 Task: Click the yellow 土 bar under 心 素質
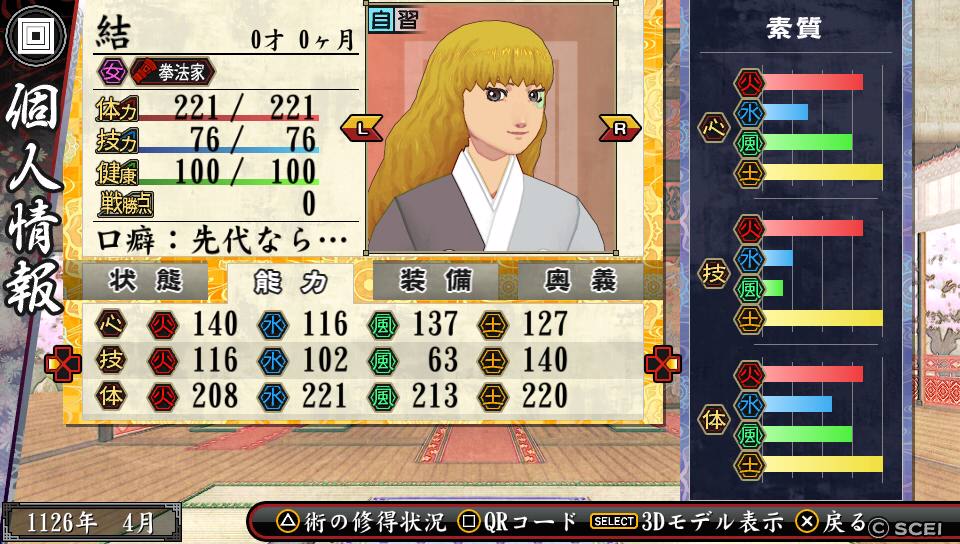click(823, 173)
